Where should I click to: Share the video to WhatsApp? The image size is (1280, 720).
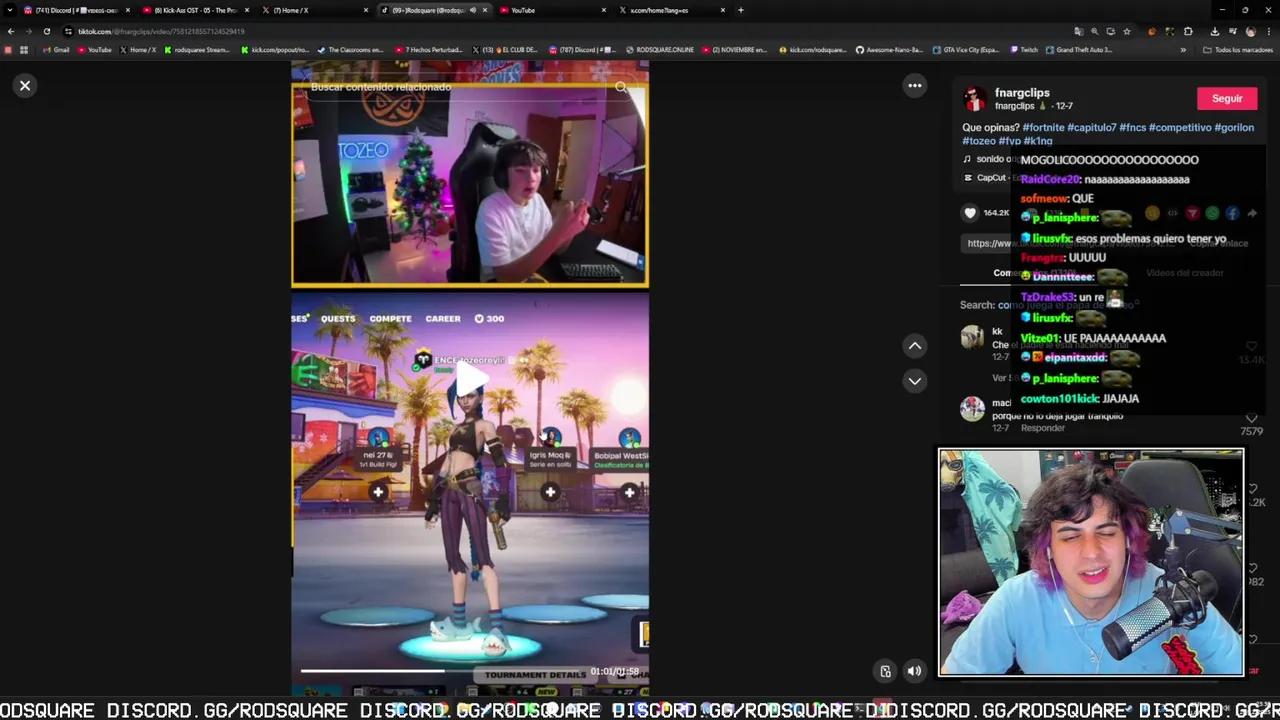pos(1212,213)
